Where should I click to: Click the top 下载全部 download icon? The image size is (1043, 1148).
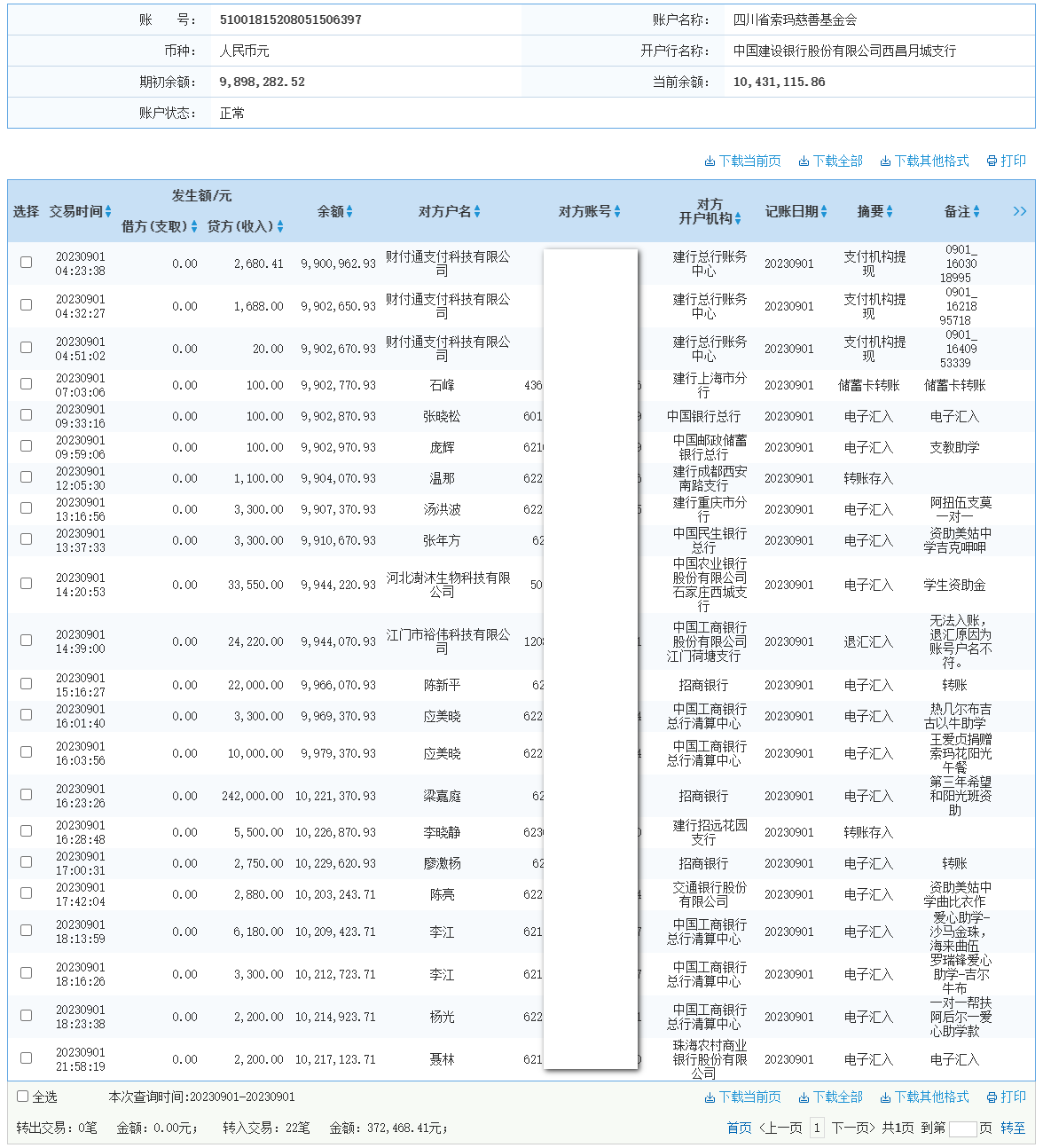804,161
